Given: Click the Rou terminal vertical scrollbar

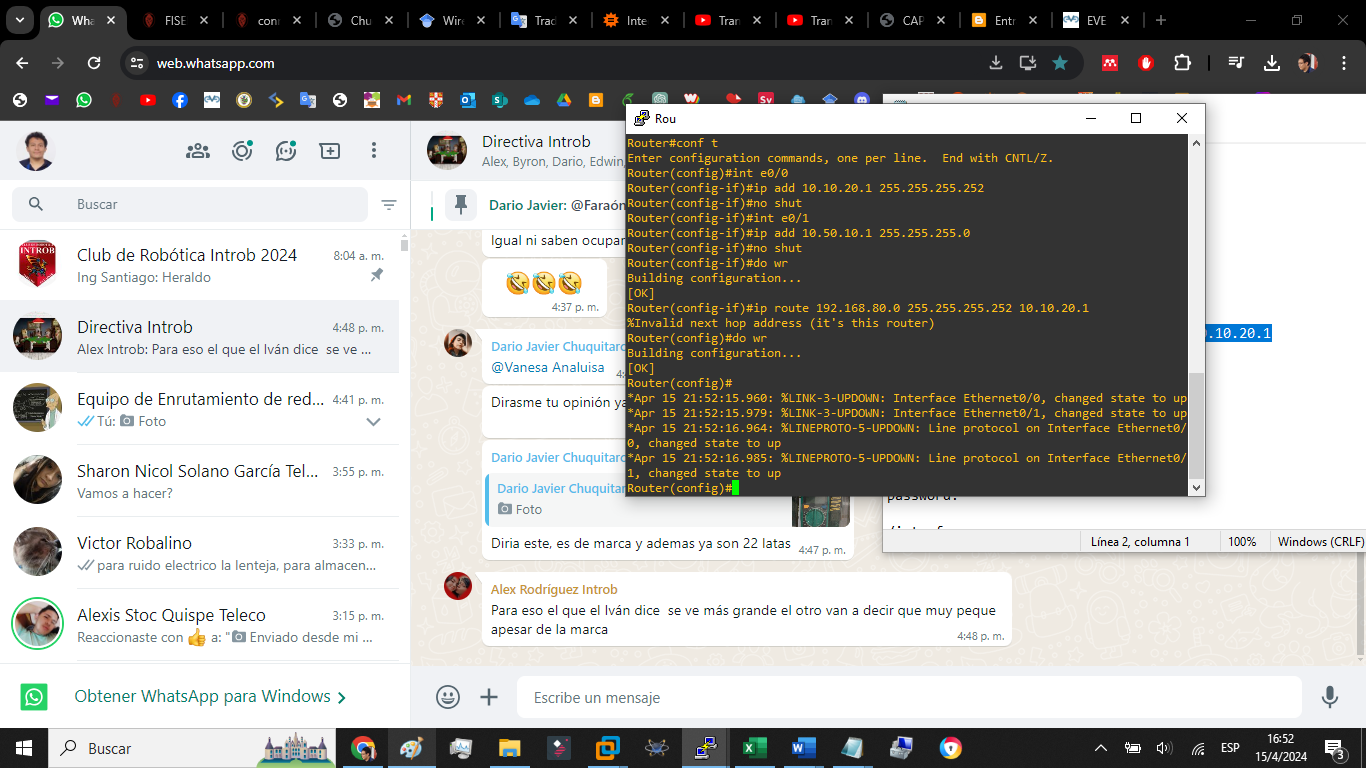Looking at the screenshot, I should tap(1196, 425).
